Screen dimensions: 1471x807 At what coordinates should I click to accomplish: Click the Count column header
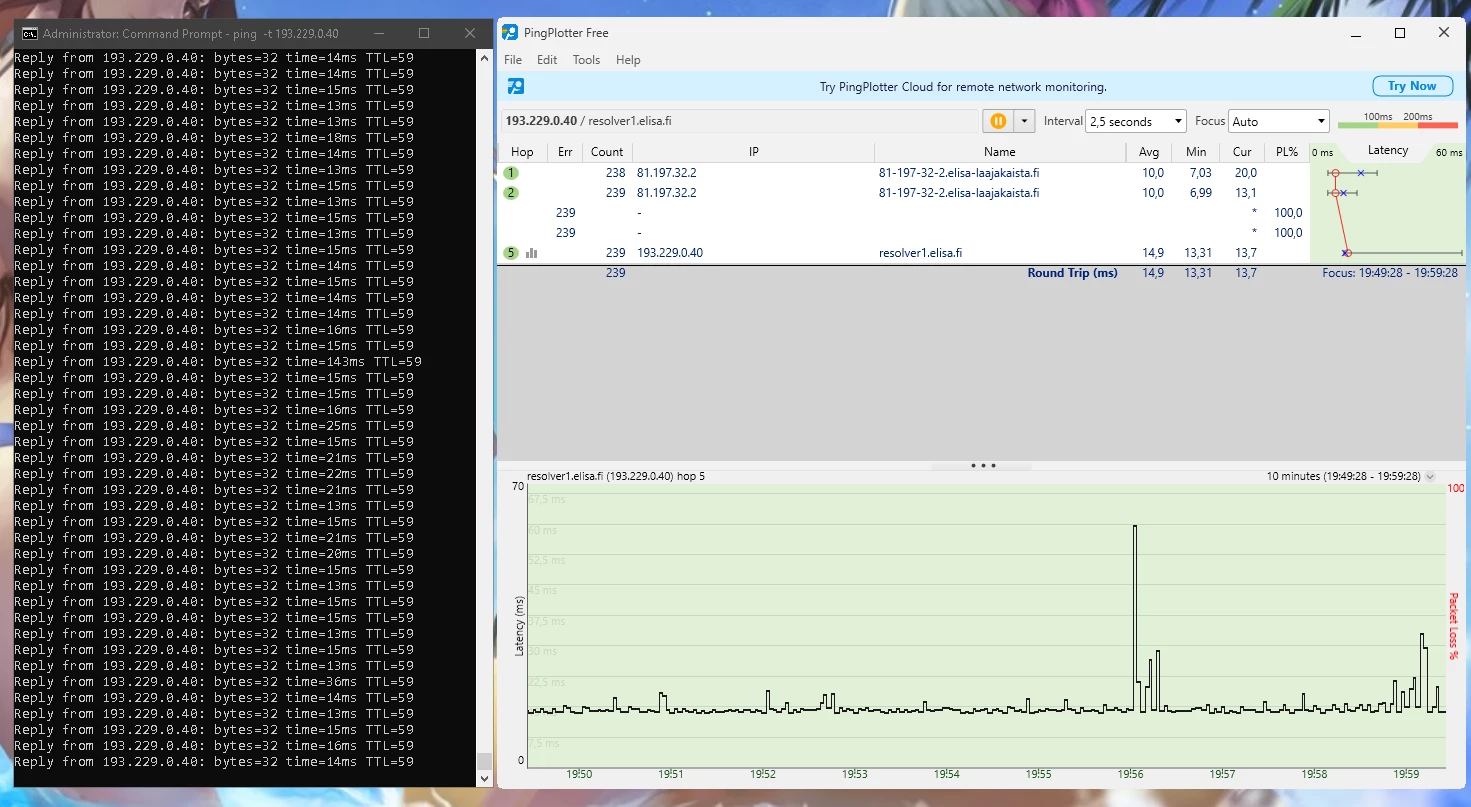tap(607, 152)
